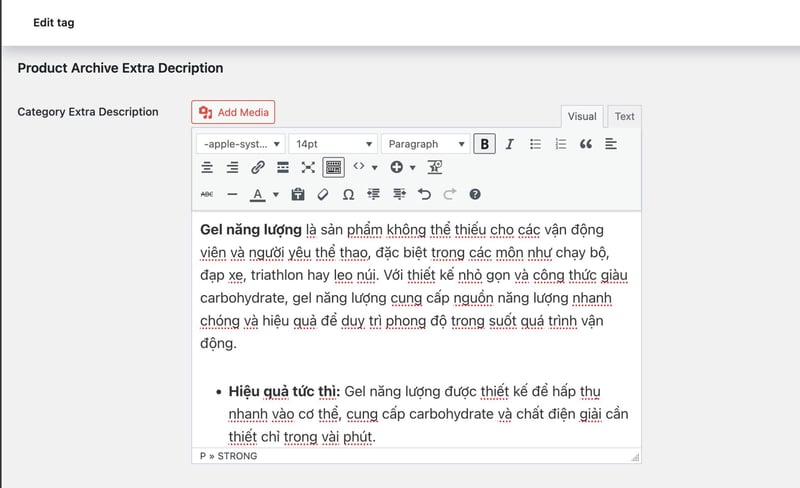Insert a Read More tag
Viewport: 800px width, 488px height.
pos(283,167)
